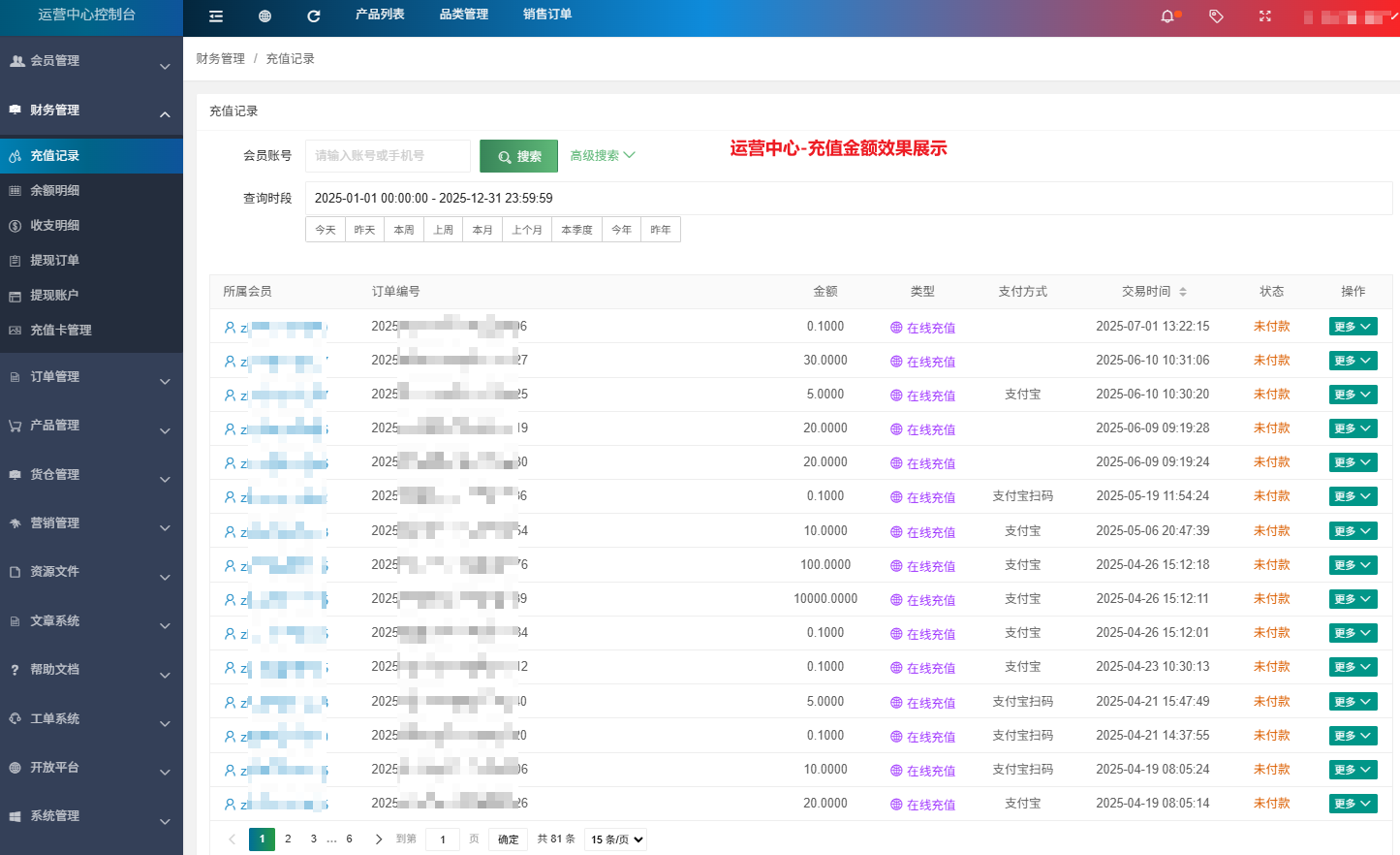This screenshot has height=855, width=1400.
Task: Click the 余额明细 sidebar icon
Action: point(15,190)
